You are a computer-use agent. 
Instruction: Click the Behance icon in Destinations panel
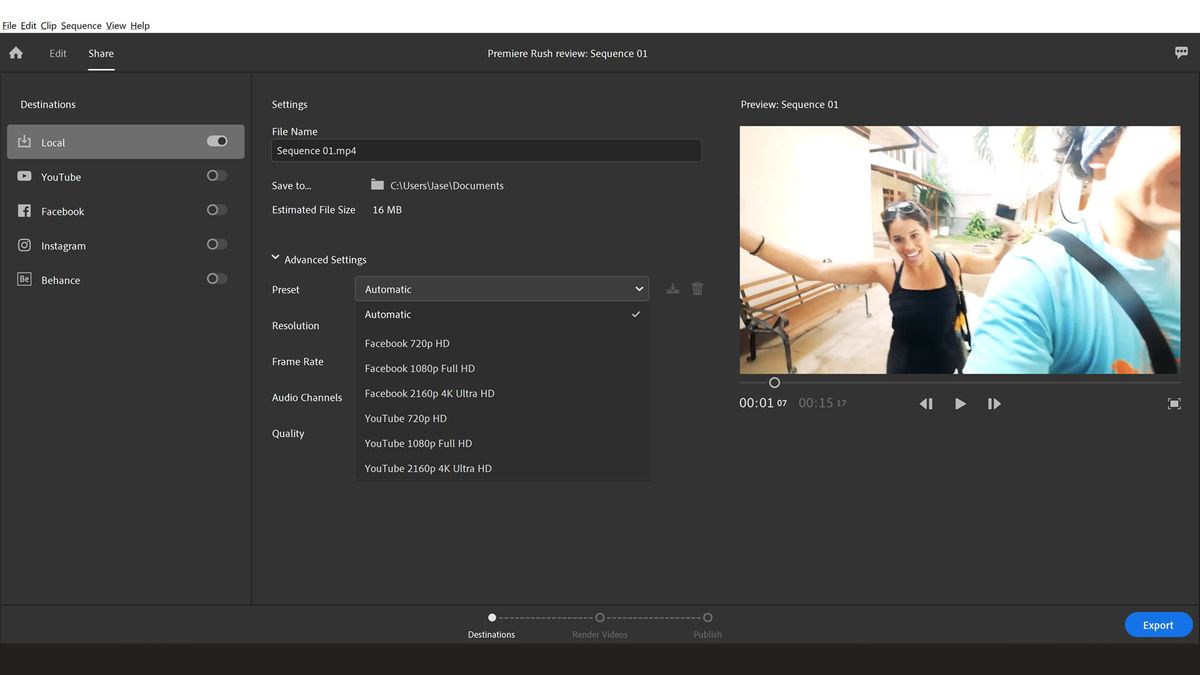click(x=23, y=279)
